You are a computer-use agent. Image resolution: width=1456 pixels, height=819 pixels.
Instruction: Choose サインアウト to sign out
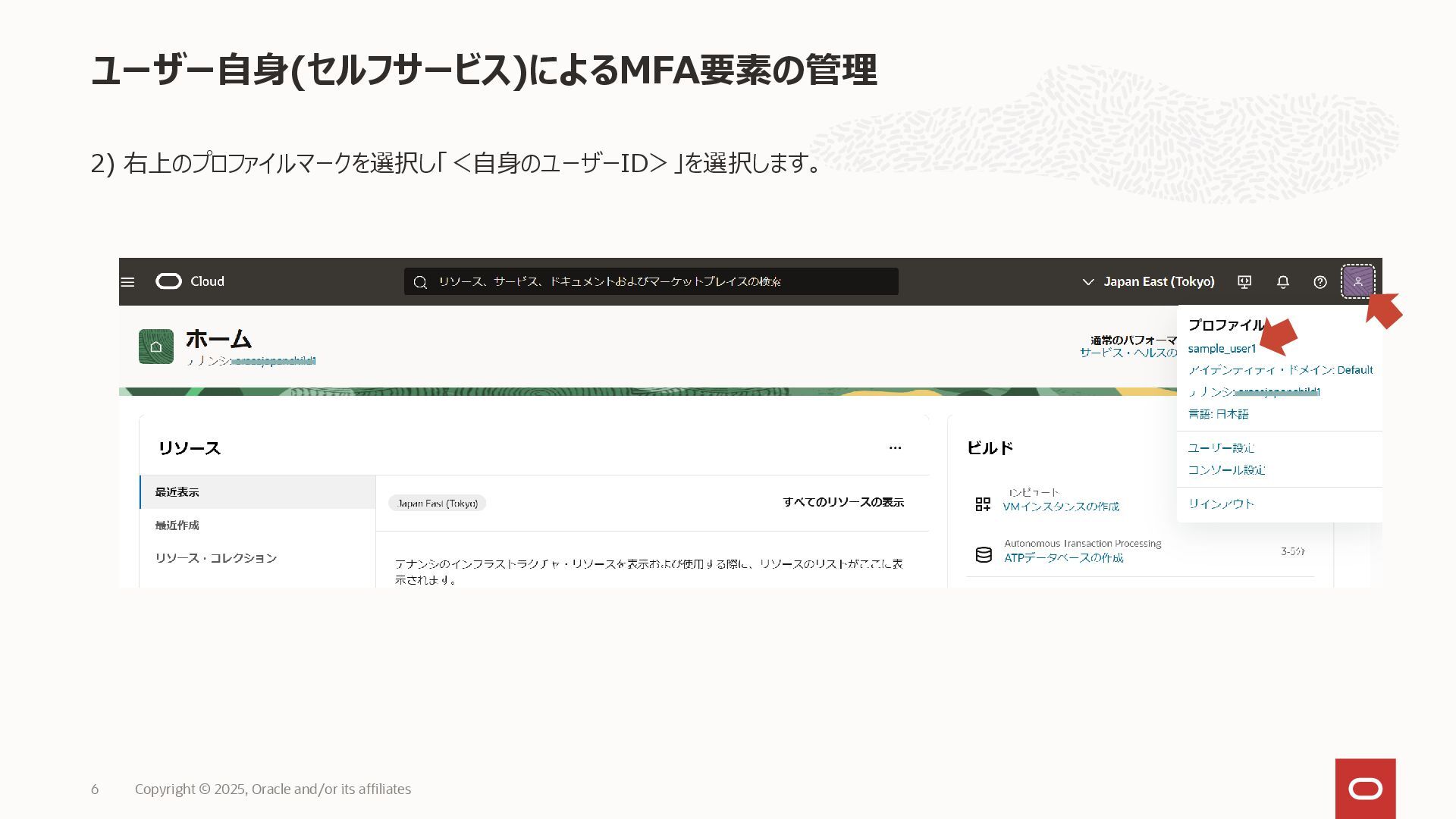[1221, 504]
